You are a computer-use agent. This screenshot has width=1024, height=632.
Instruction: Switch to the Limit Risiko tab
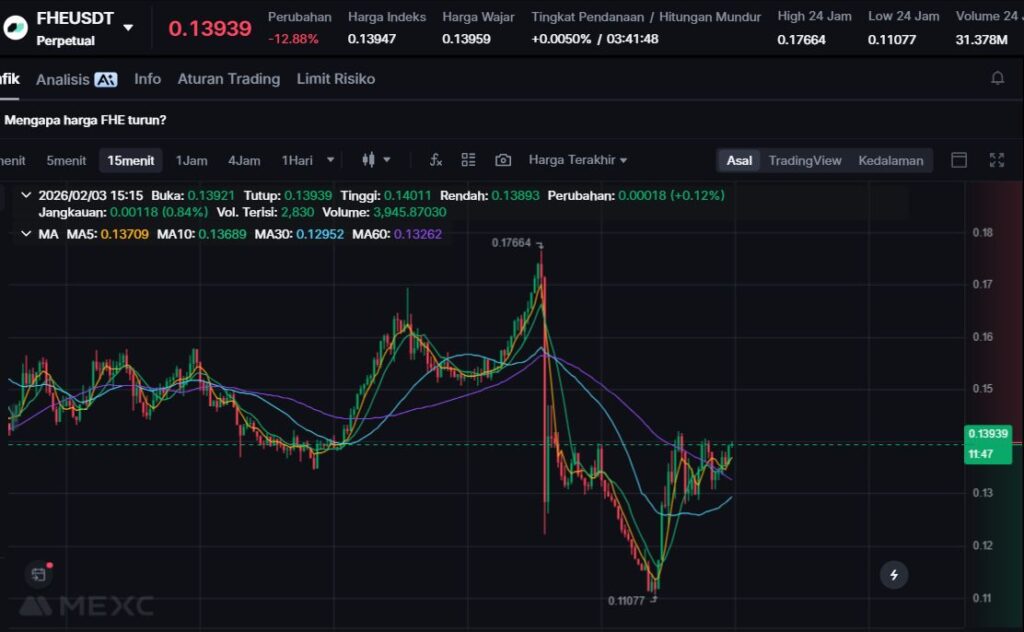tap(335, 79)
